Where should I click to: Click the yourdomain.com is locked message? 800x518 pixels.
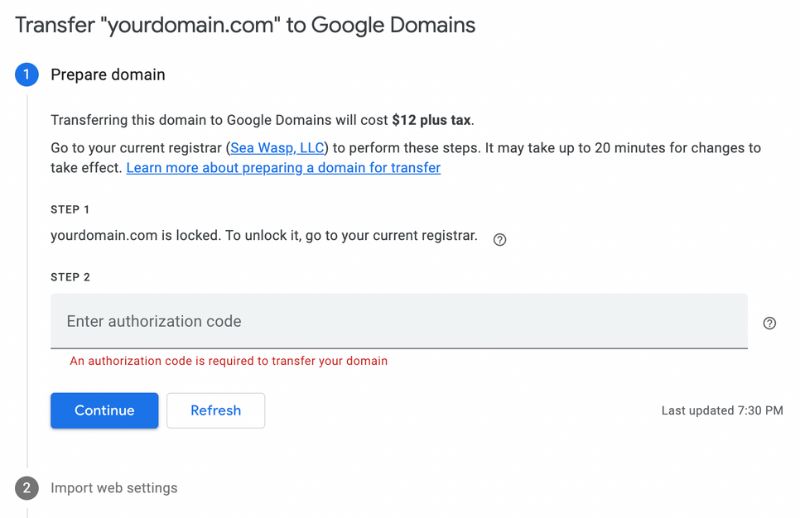264,236
